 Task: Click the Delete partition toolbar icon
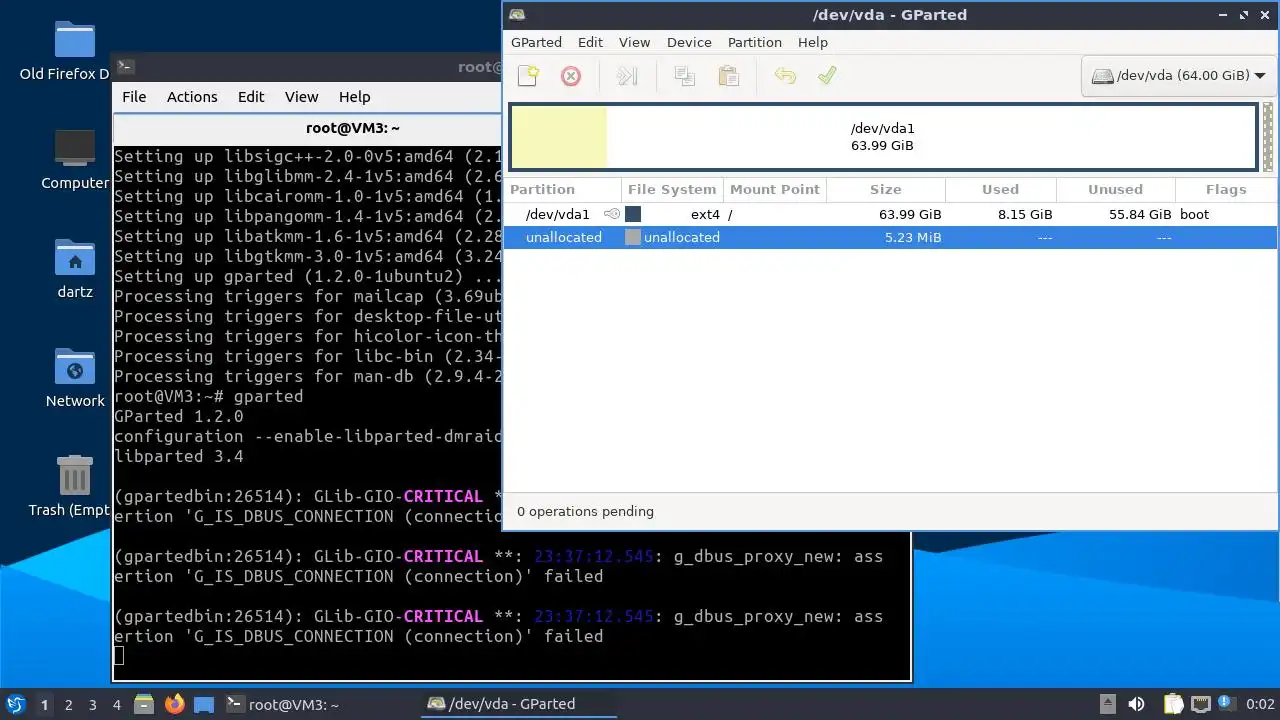571,76
